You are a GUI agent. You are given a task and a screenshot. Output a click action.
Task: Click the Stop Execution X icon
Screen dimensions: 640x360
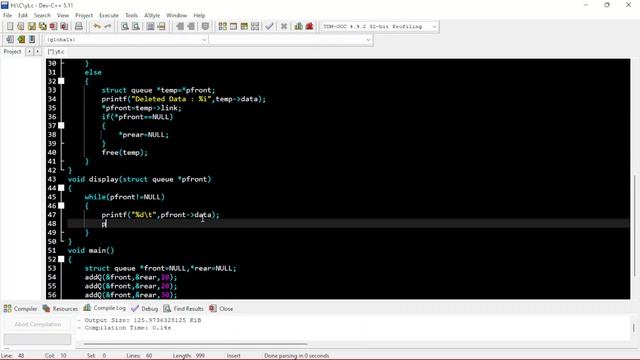(284, 27)
